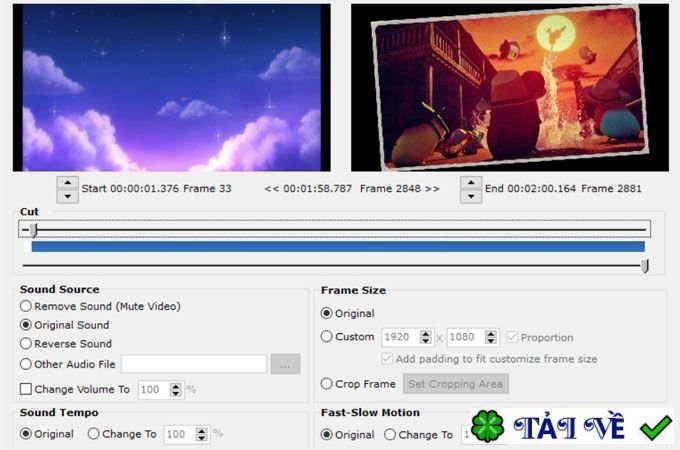Click the End 00:02:00.164 Frame 2881 text
This screenshot has height=450, width=680.
tap(563, 189)
